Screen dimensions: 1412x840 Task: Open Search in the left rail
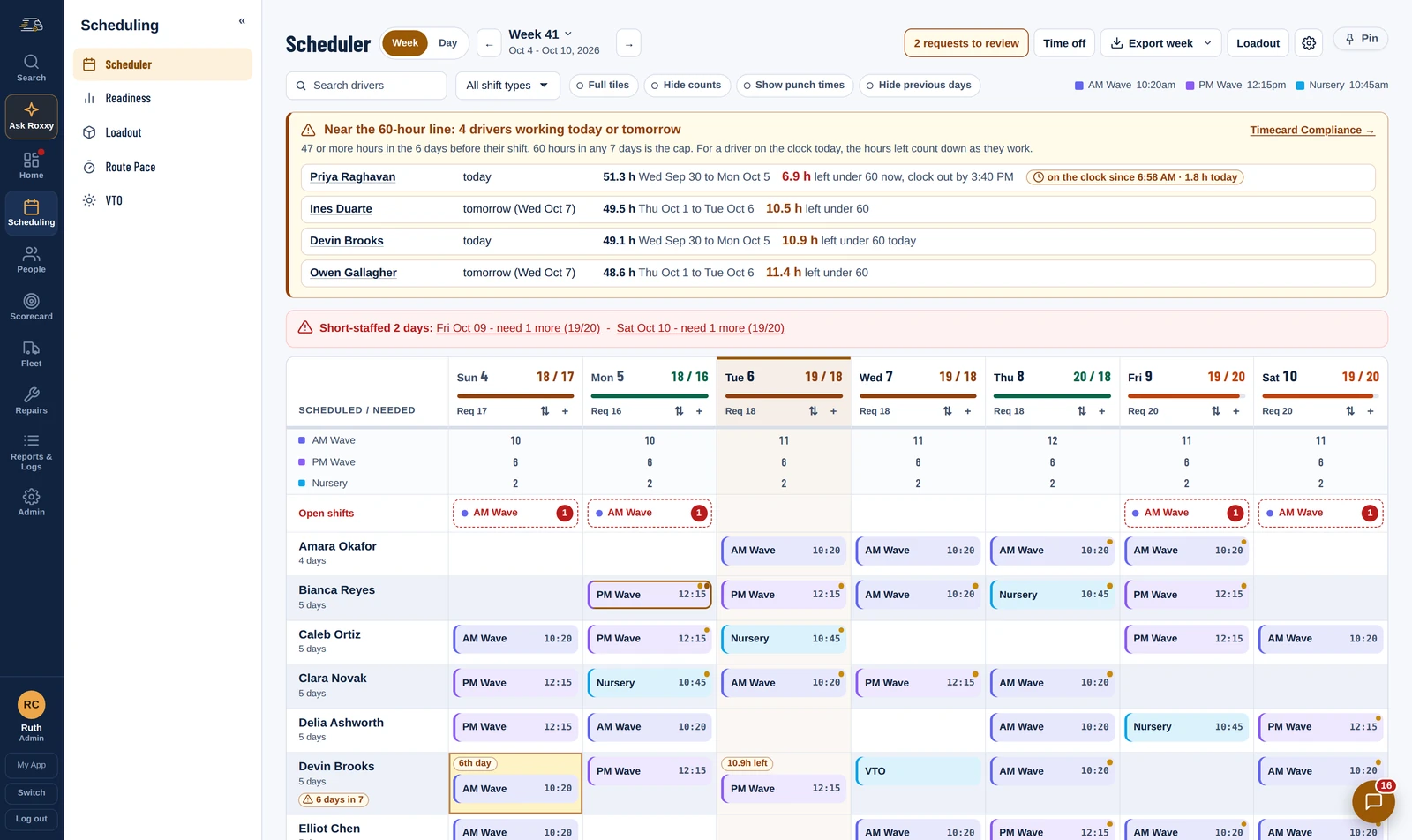[x=31, y=68]
